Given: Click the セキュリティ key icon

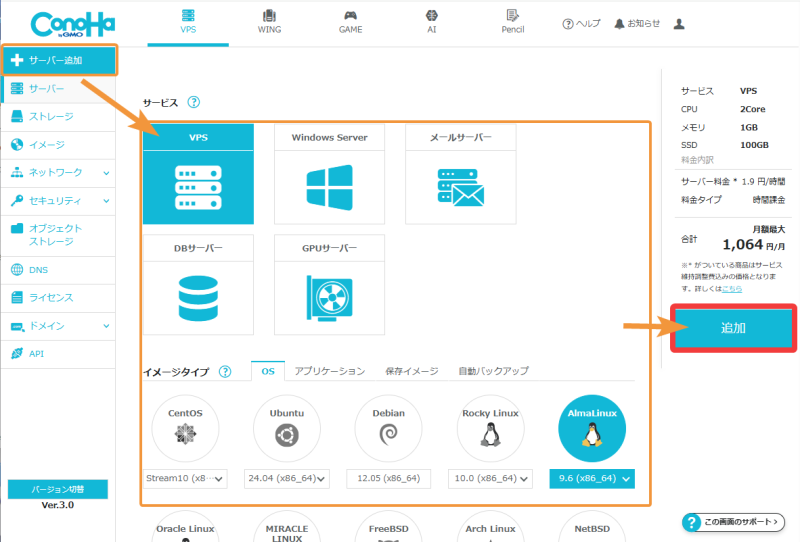Looking at the screenshot, I should click(x=17, y=201).
